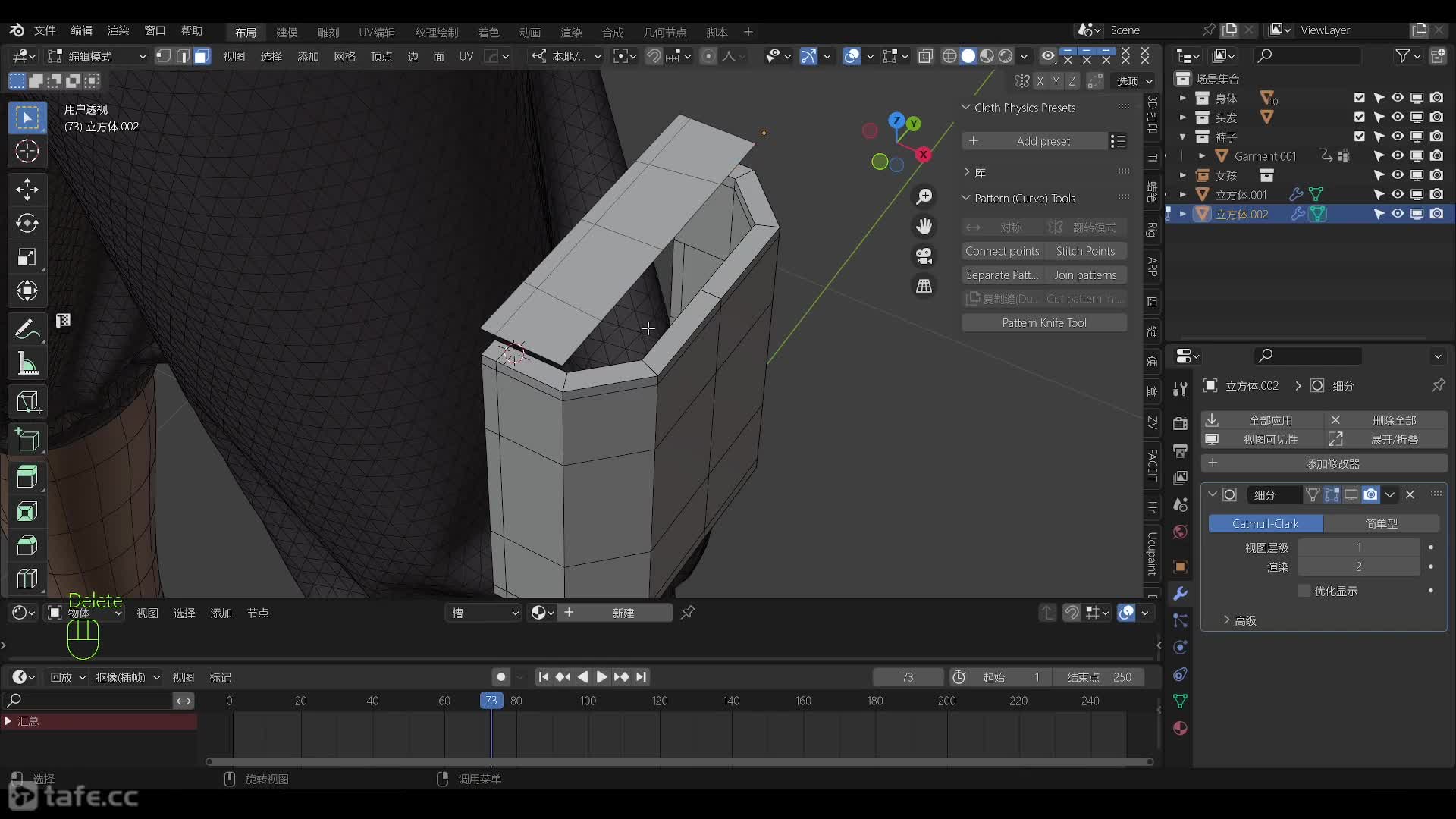Open Render properties tab
This screenshot has width=1456, height=819.
pos(1180,423)
